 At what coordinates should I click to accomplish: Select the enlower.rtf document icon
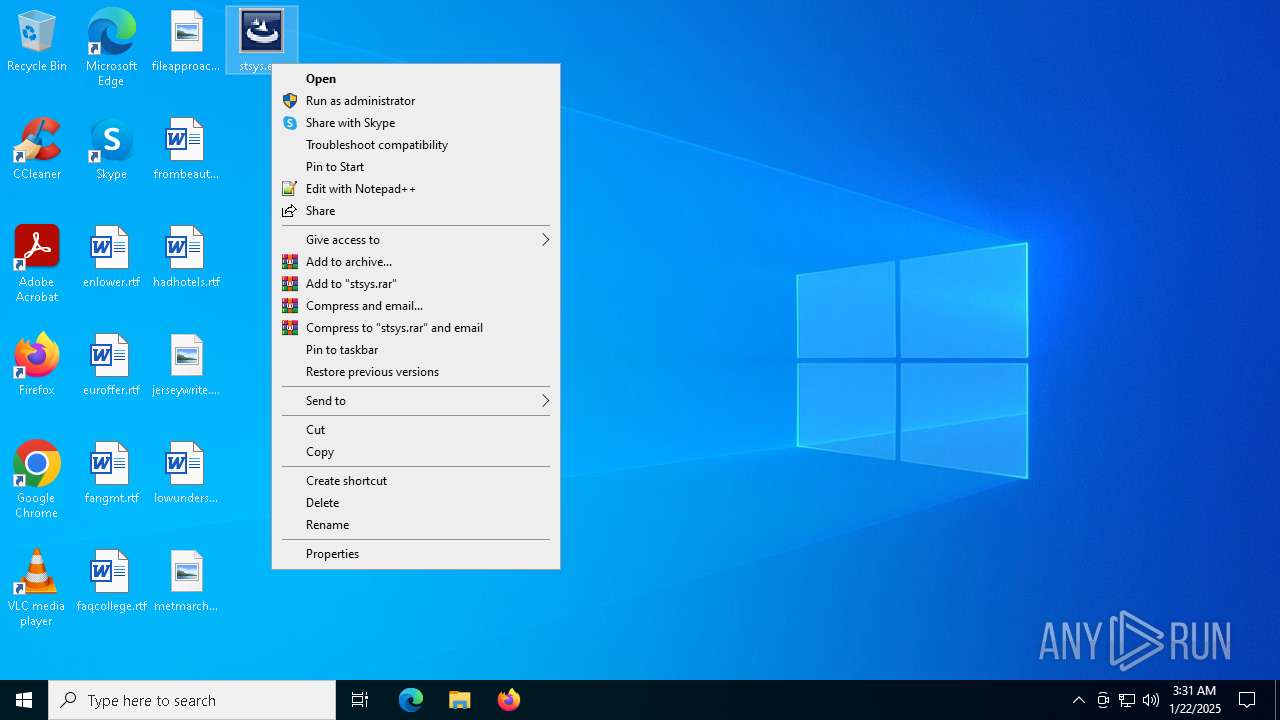(111, 257)
